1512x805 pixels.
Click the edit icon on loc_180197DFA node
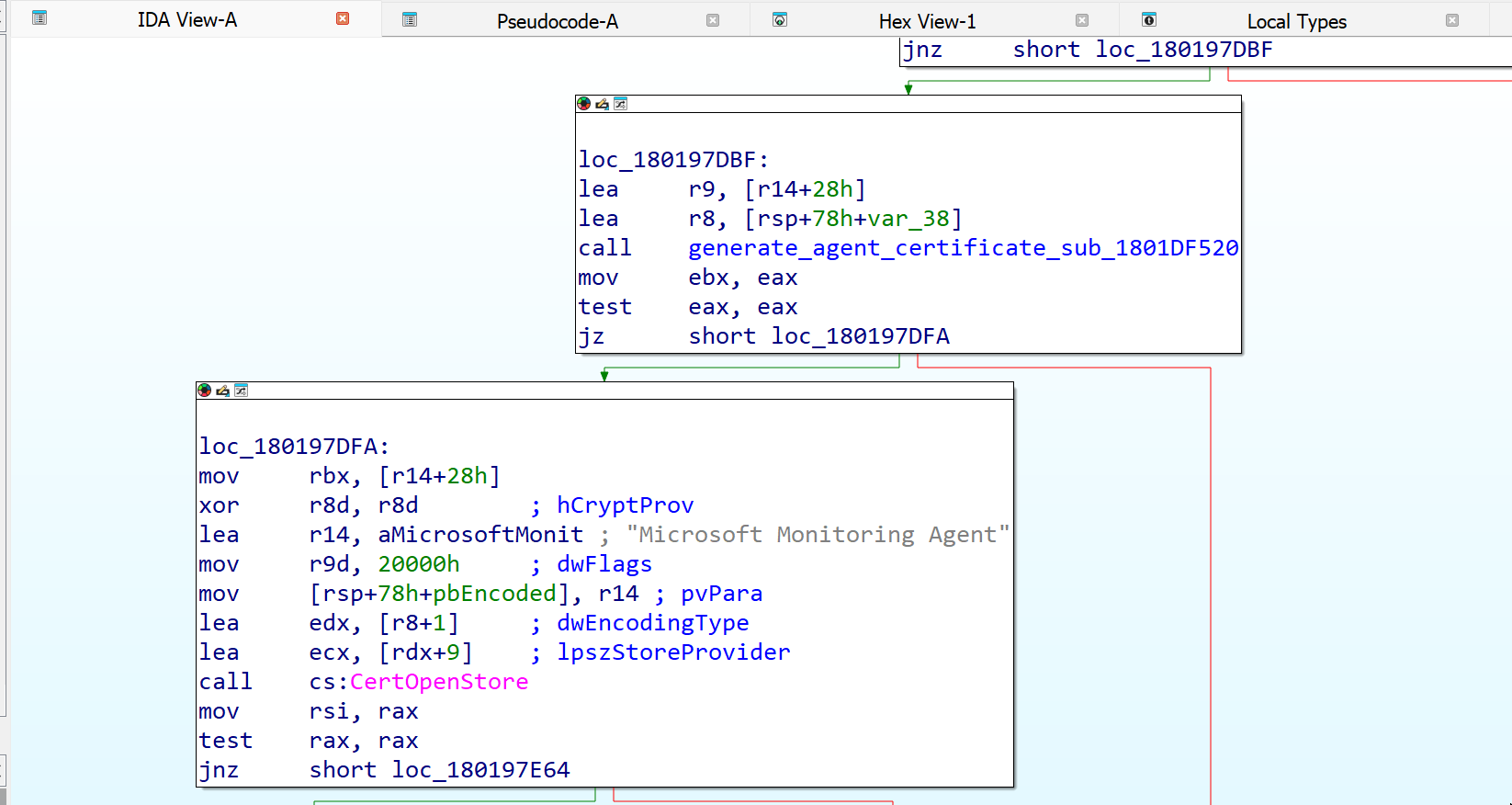click(222, 391)
